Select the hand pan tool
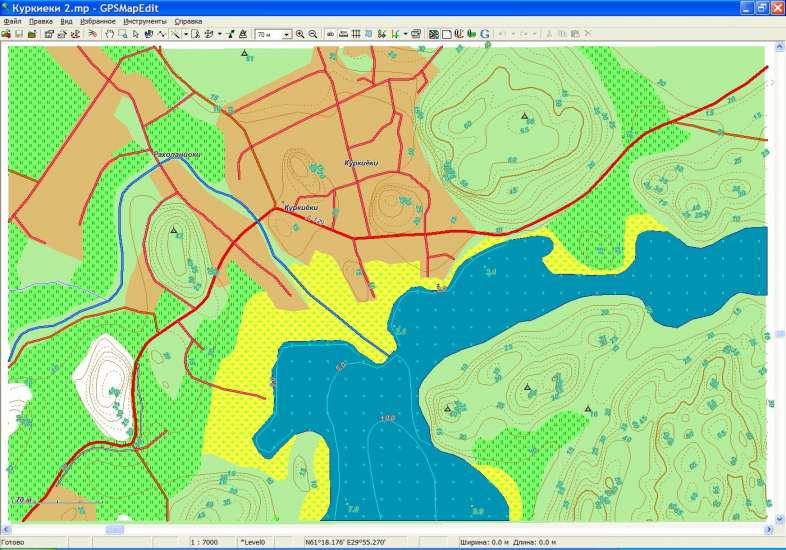The height and width of the screenshot is (550, 786). click(x=109, y=34)
